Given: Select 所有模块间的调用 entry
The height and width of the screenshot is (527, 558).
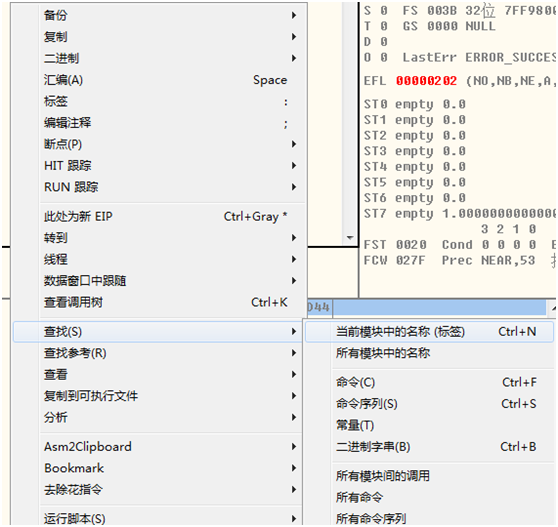Looking at the screenshot, I should click(x=430, y=476).
